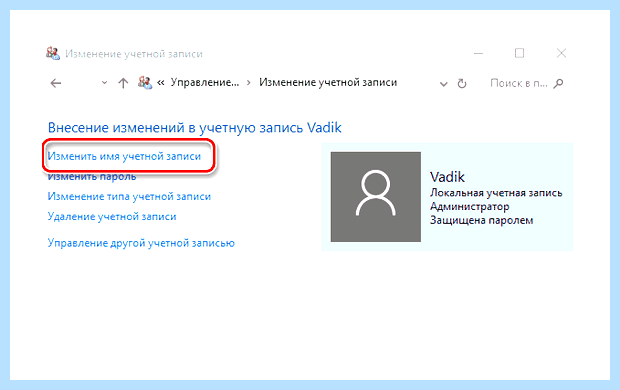Click the user accounts icon in address bar
This screenshot has height=390, width=620.
[x=144, y=82]
